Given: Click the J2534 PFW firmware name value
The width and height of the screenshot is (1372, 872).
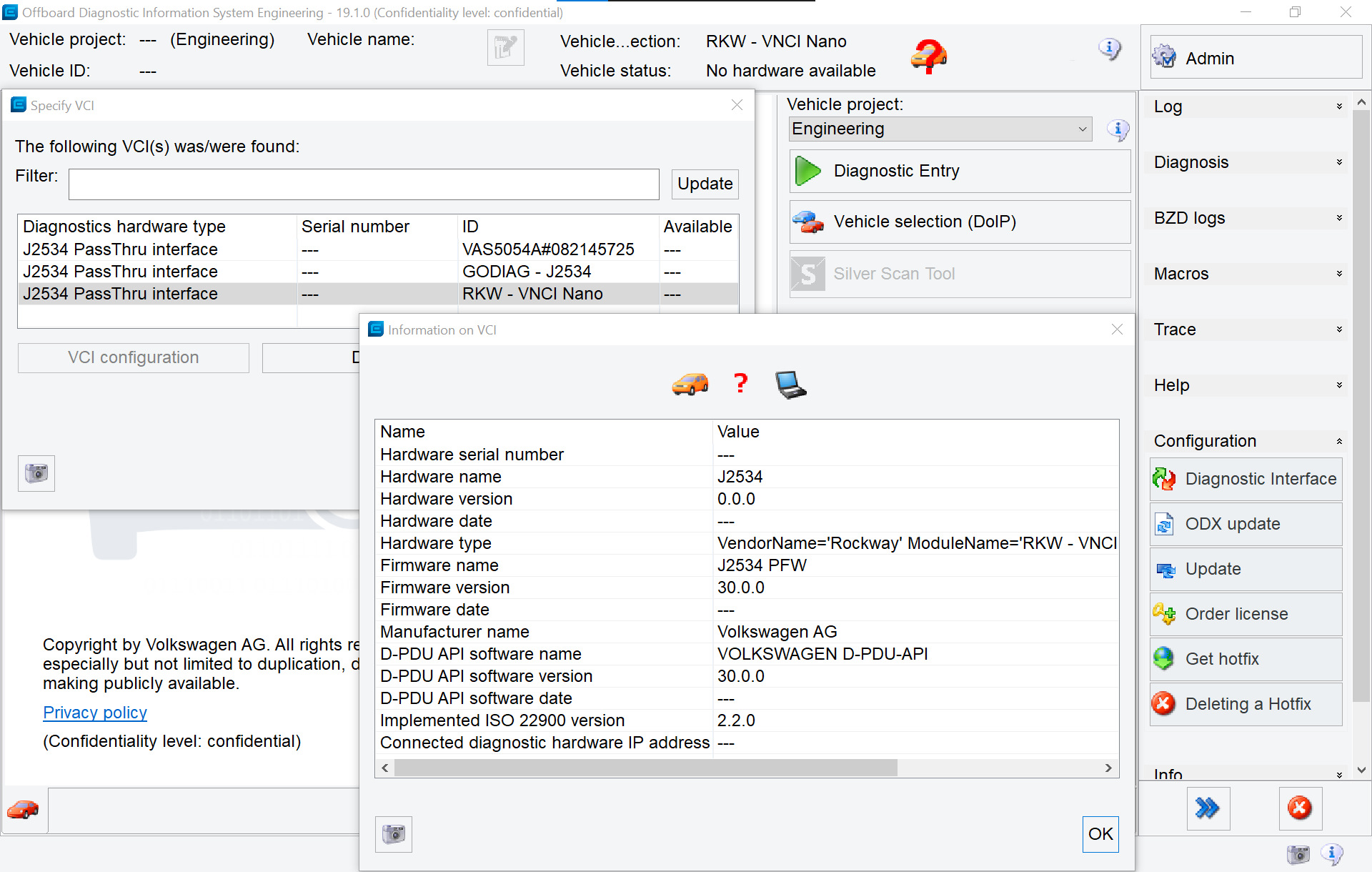Looking at the screenshot, I should [762, 565].
